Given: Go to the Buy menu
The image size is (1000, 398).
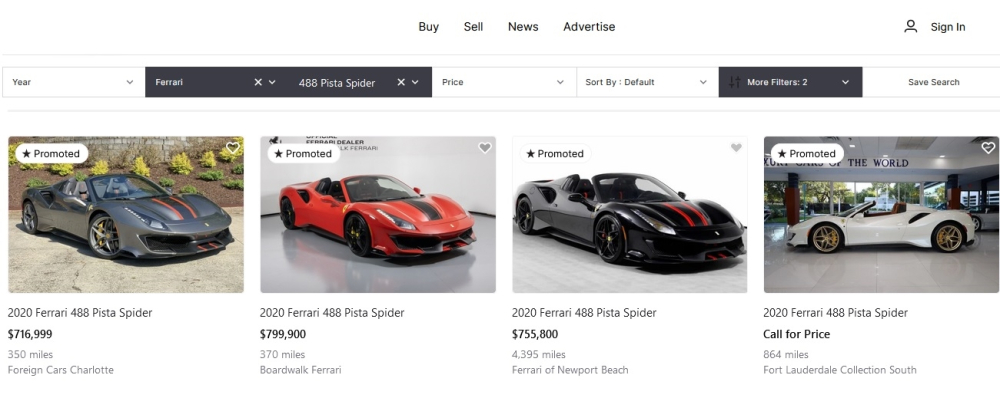Looking at the screenshot, I should (x=429, y=27).
